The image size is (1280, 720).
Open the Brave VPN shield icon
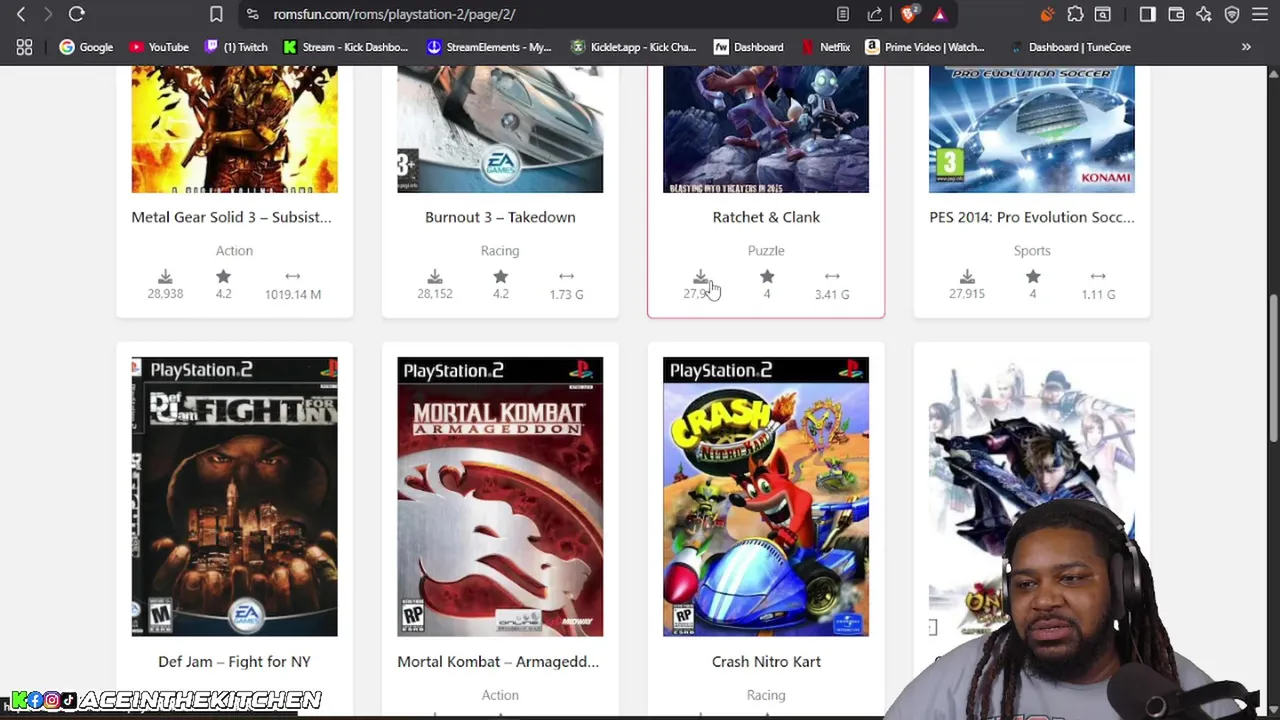tap(1232, 14)
